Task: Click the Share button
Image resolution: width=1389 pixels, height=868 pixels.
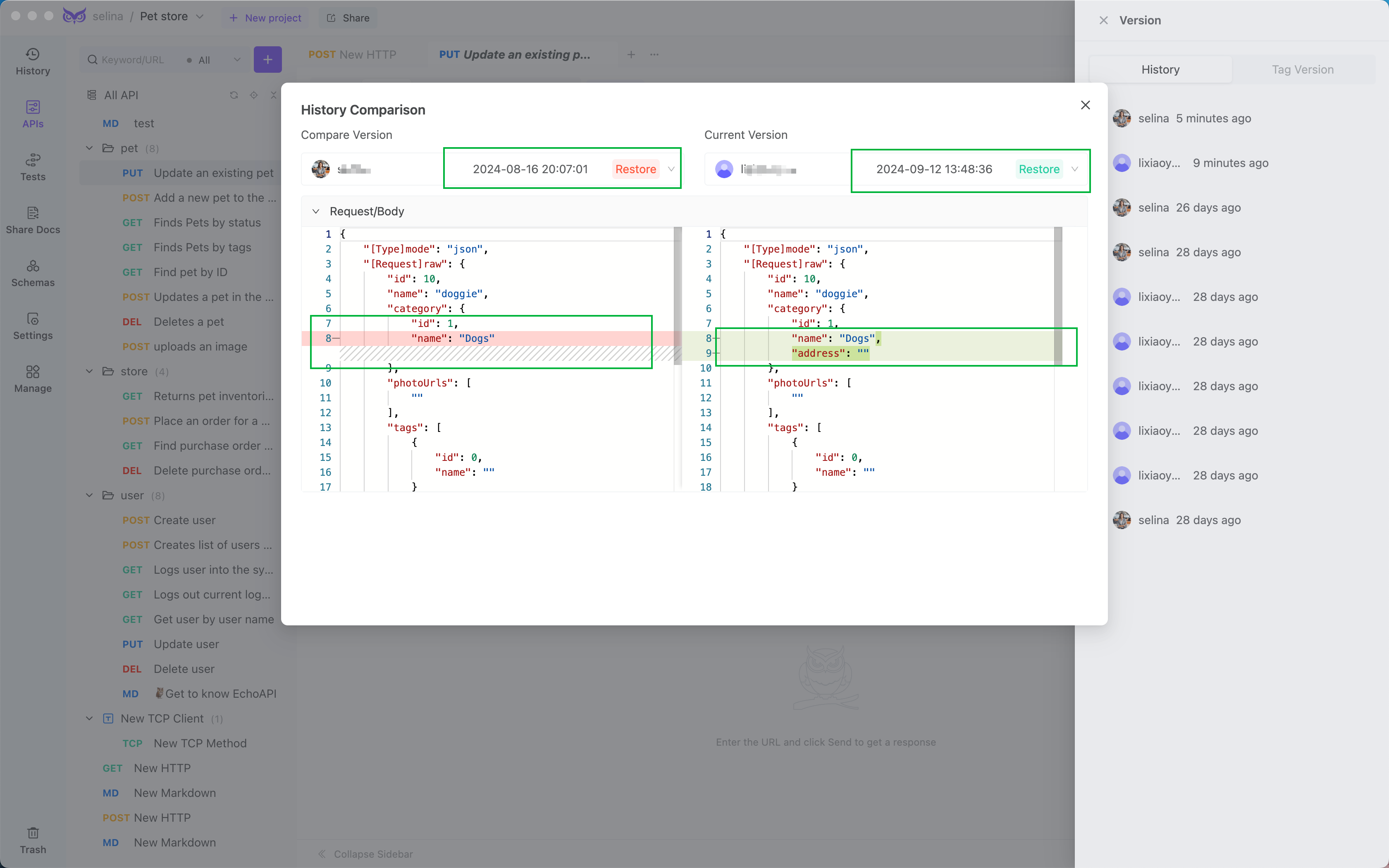Action: coord(348,18)
